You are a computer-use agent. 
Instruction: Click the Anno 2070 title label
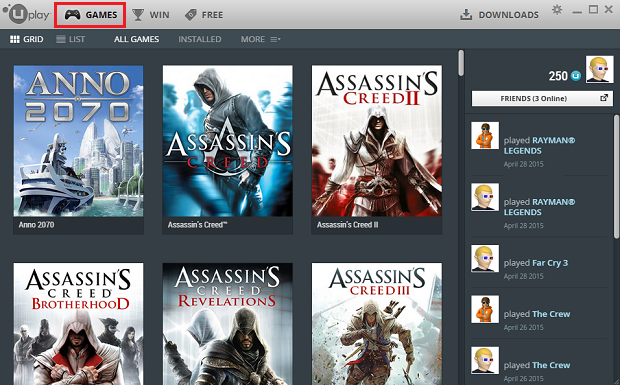tap(36, 225)
